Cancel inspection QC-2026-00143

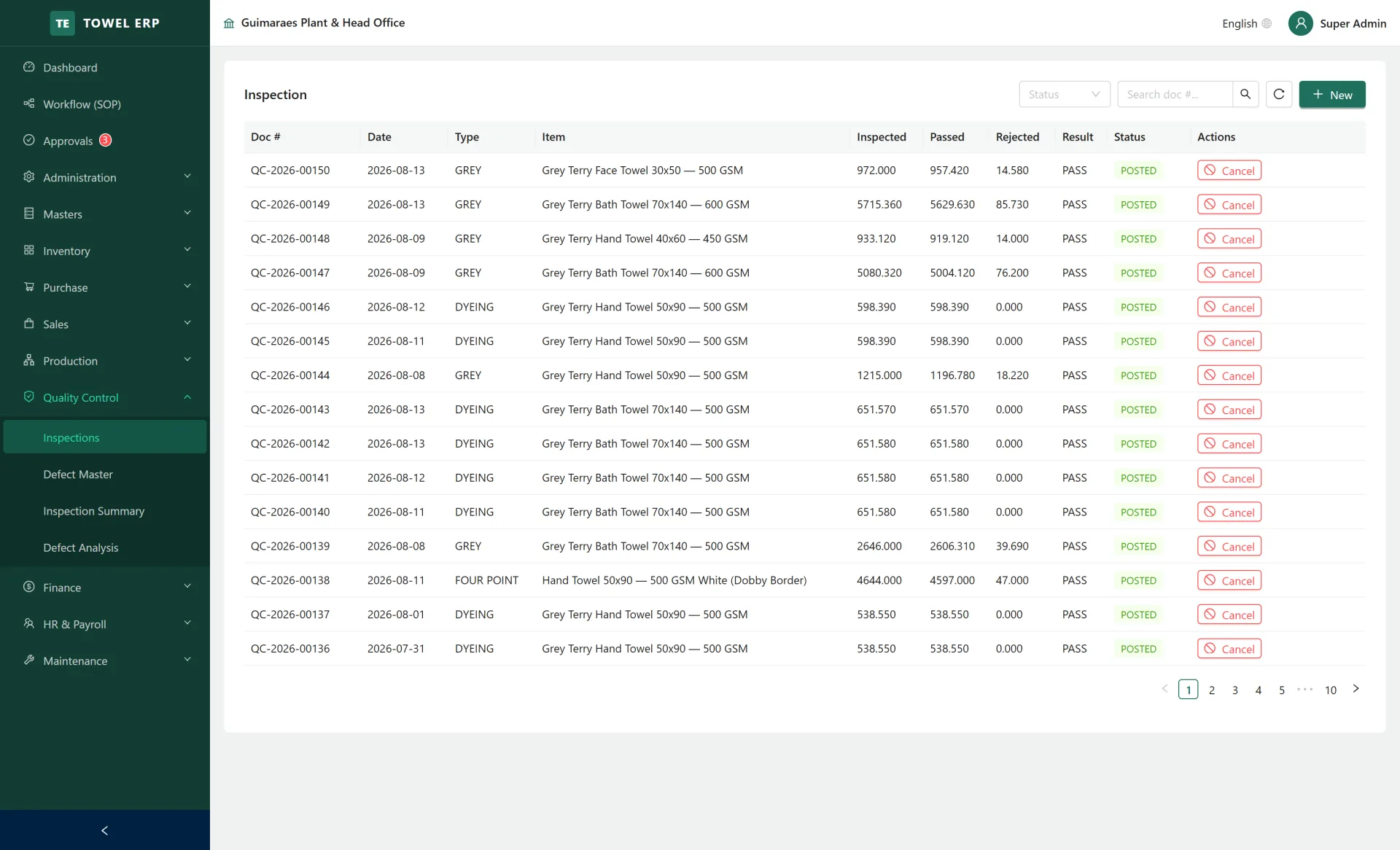point(1229,410)
